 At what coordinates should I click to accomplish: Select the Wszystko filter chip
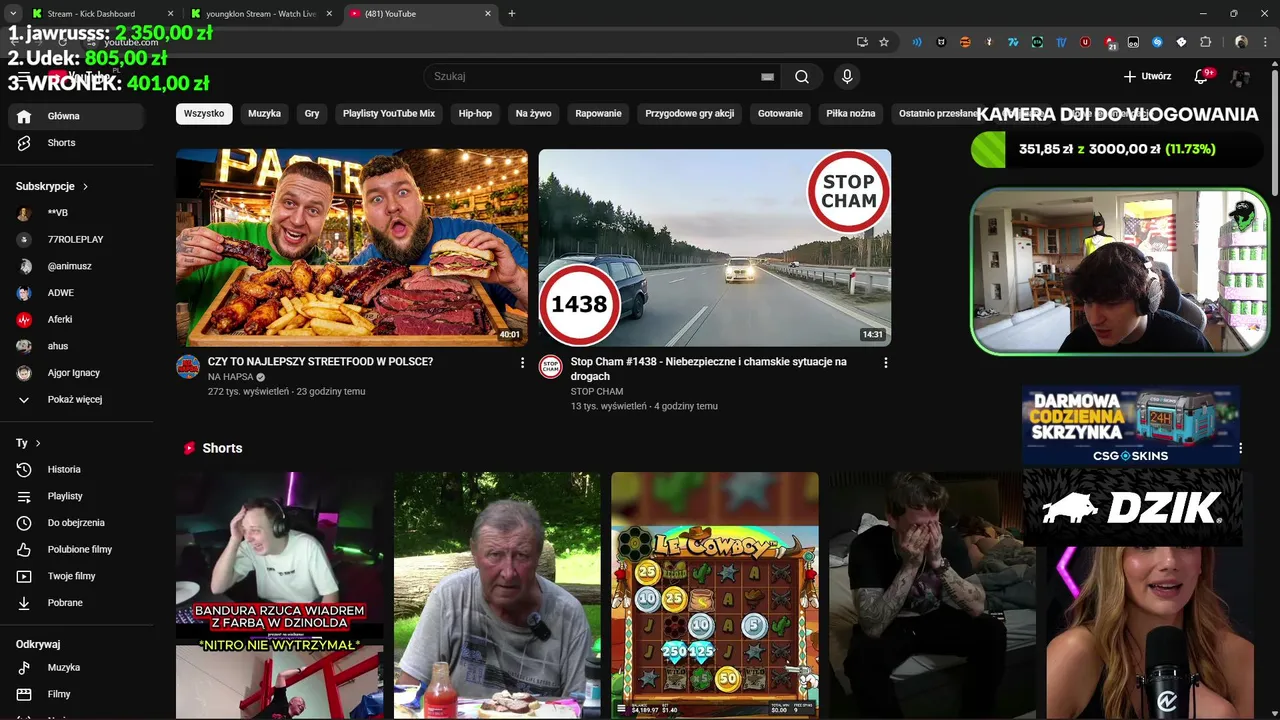pyautogui.click(x=204, y=114)
